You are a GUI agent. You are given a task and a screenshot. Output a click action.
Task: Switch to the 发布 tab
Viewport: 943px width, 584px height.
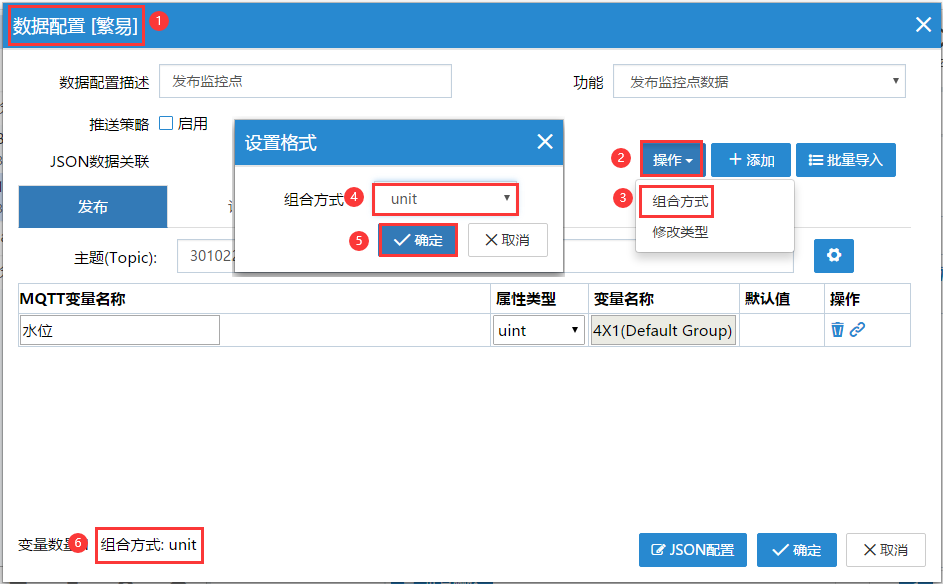(93, 207)
